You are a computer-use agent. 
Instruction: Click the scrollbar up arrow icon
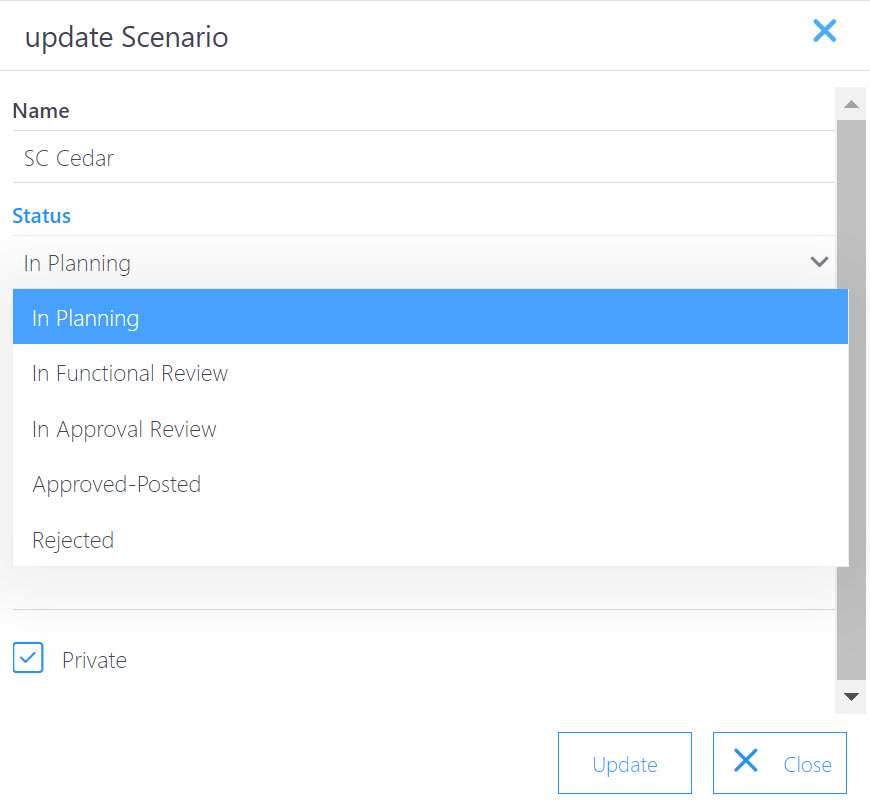851,103
